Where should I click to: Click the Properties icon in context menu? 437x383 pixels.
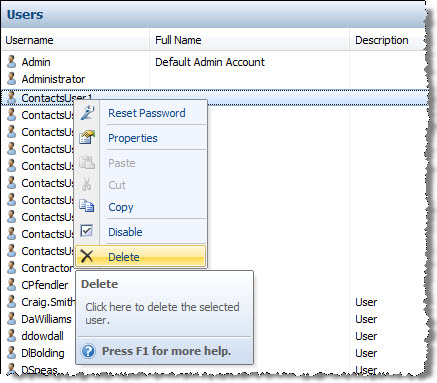(87, 137)
